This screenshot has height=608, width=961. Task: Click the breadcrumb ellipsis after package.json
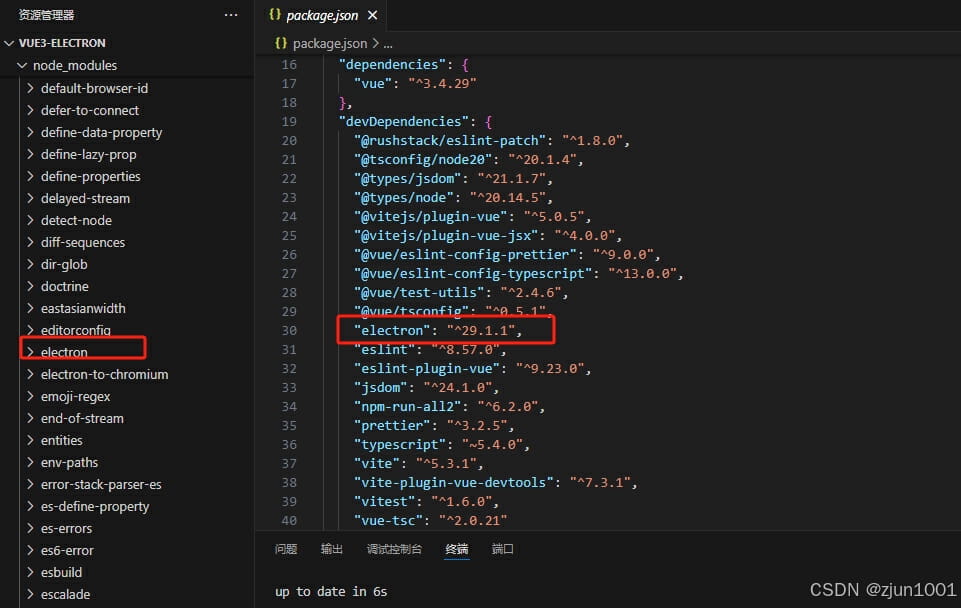388,44
